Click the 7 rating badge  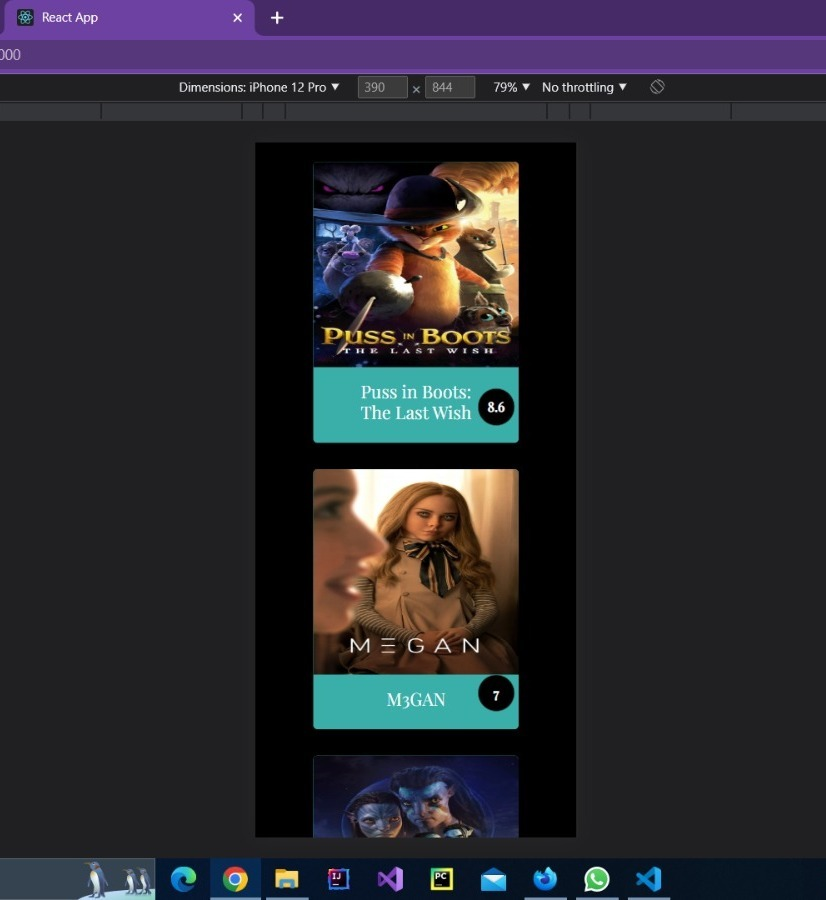[496, 694]
